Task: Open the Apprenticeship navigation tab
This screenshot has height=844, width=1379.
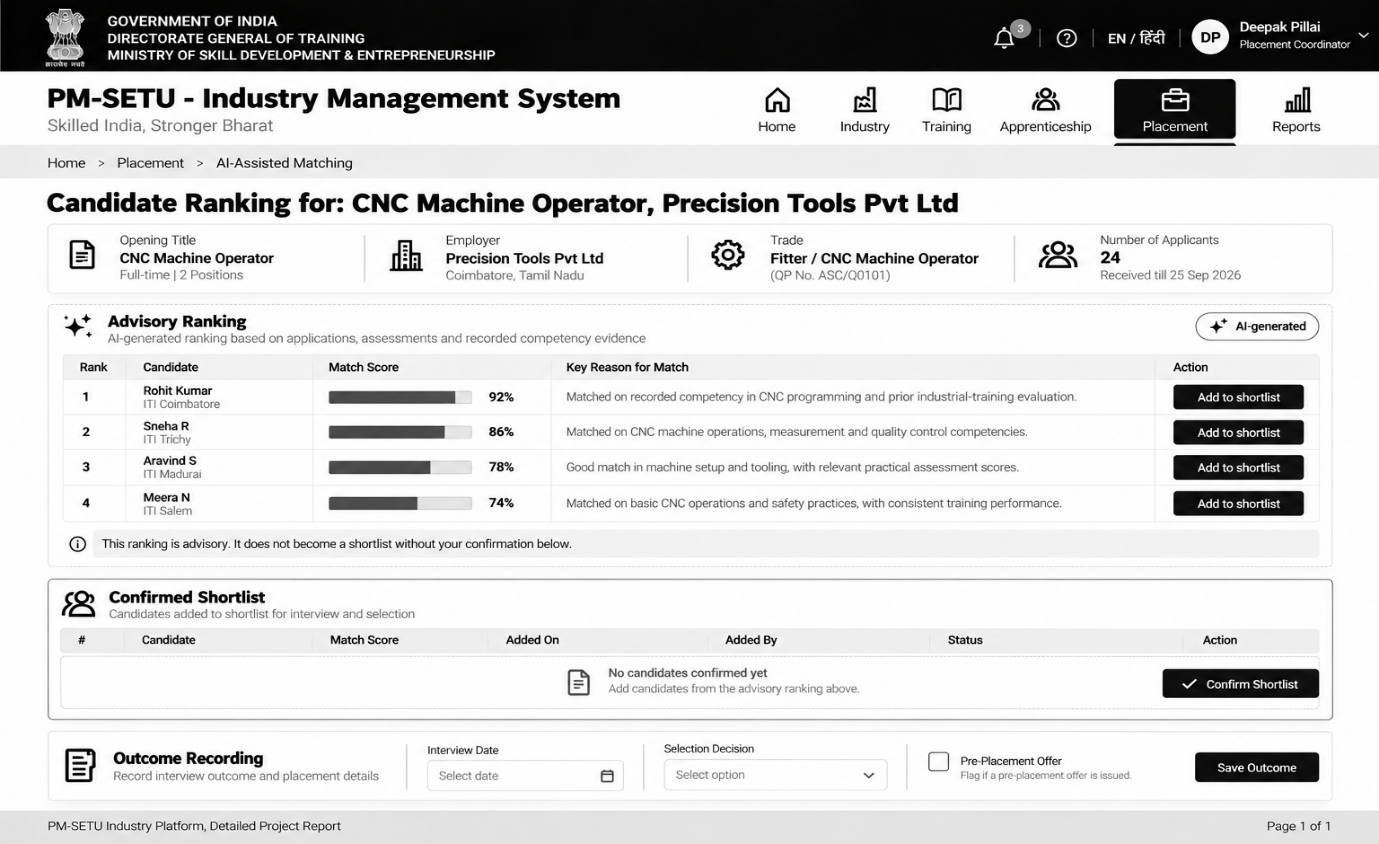Action: 1045,110
